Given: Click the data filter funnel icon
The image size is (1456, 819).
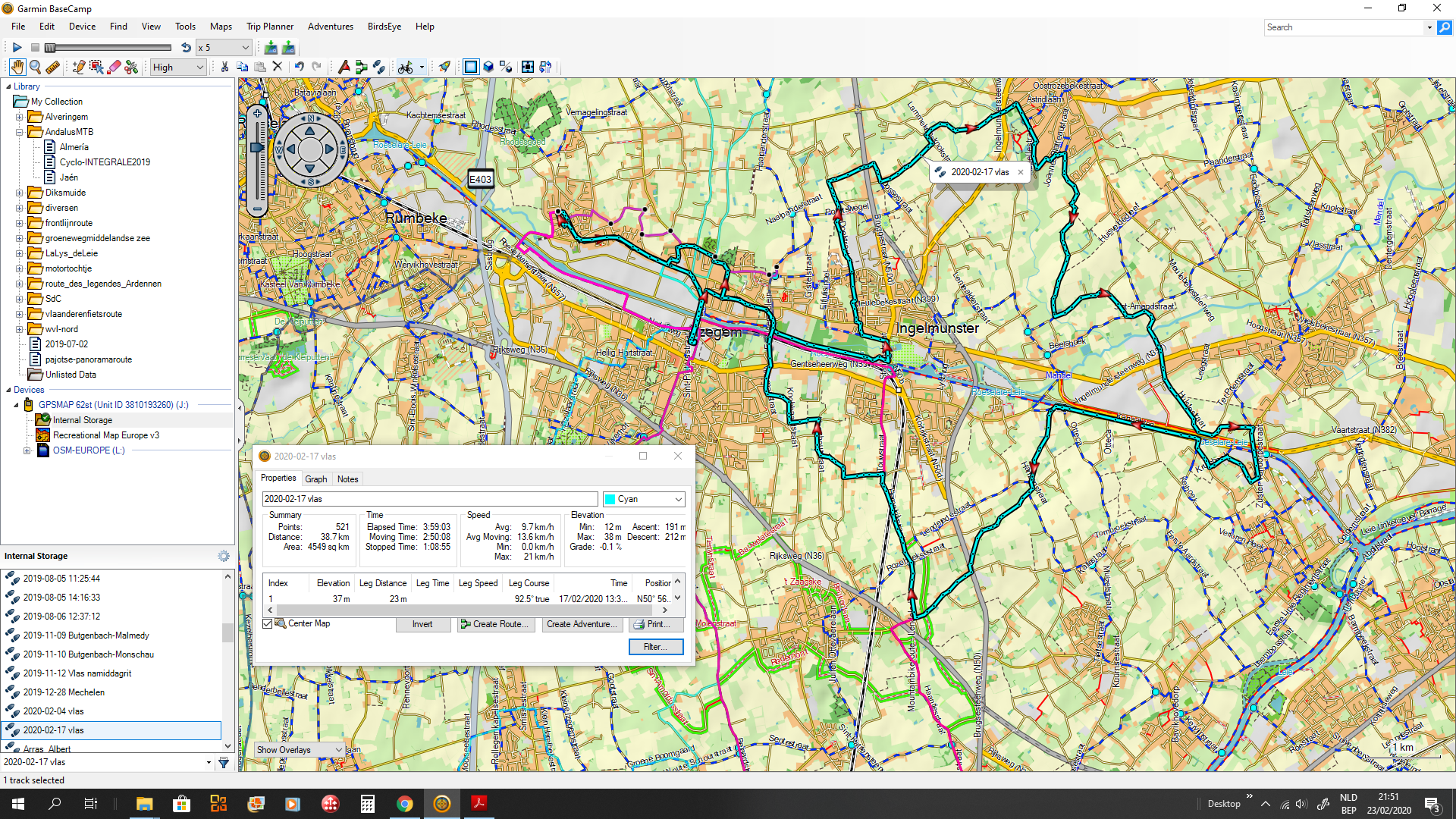Looking at the screenshot, I should pyautogui.click(x=224, y=762).
